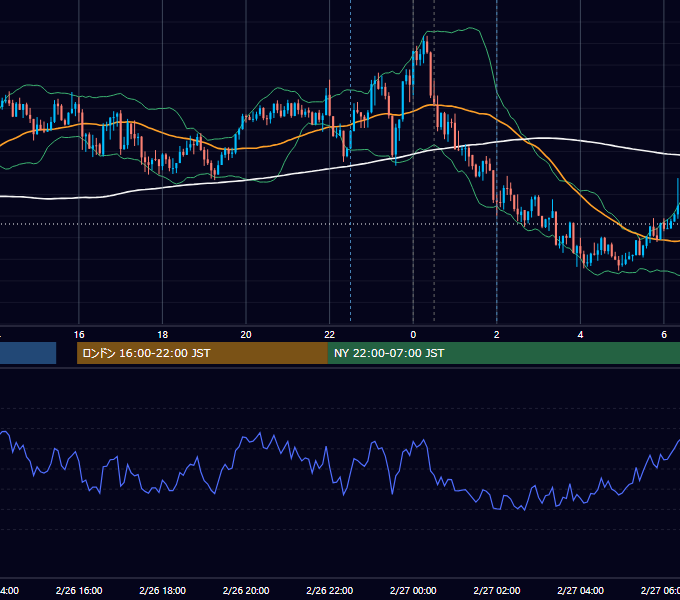Click the 18 hour label on upper axis
Image resolution: width=680 pixels, height=600 pixels.
pos(162,335)
